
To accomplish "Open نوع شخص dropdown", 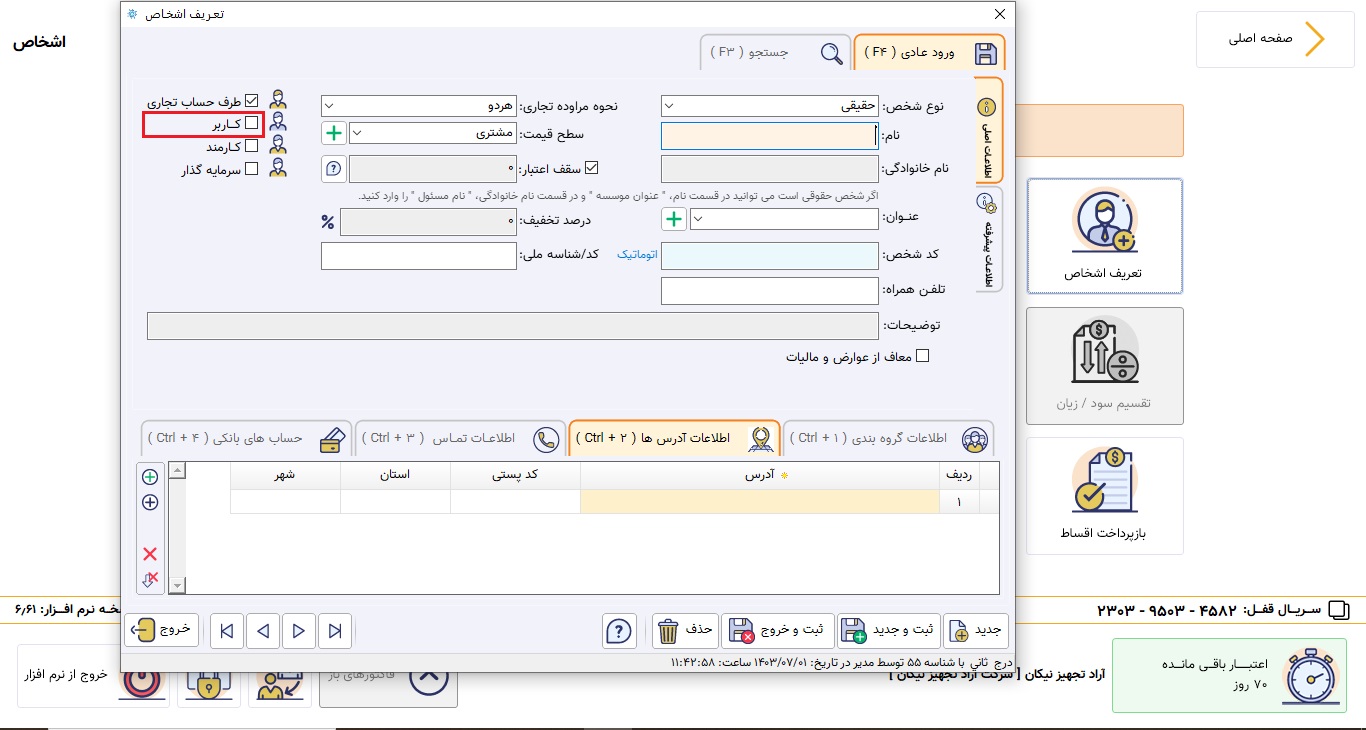I will pos(770,105).
